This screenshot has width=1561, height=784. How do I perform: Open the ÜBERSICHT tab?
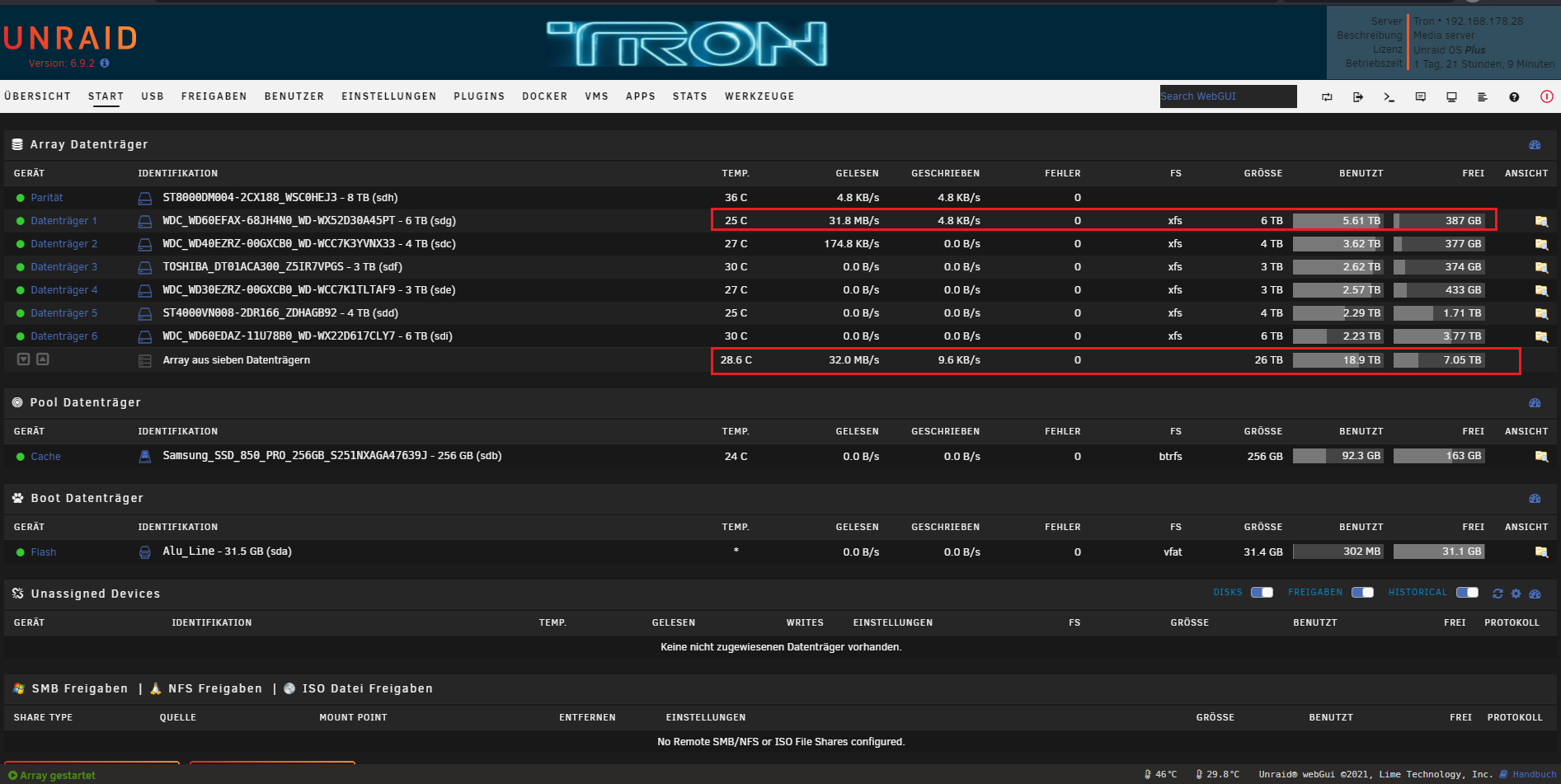pyautogui.click(x=37, y=96)
